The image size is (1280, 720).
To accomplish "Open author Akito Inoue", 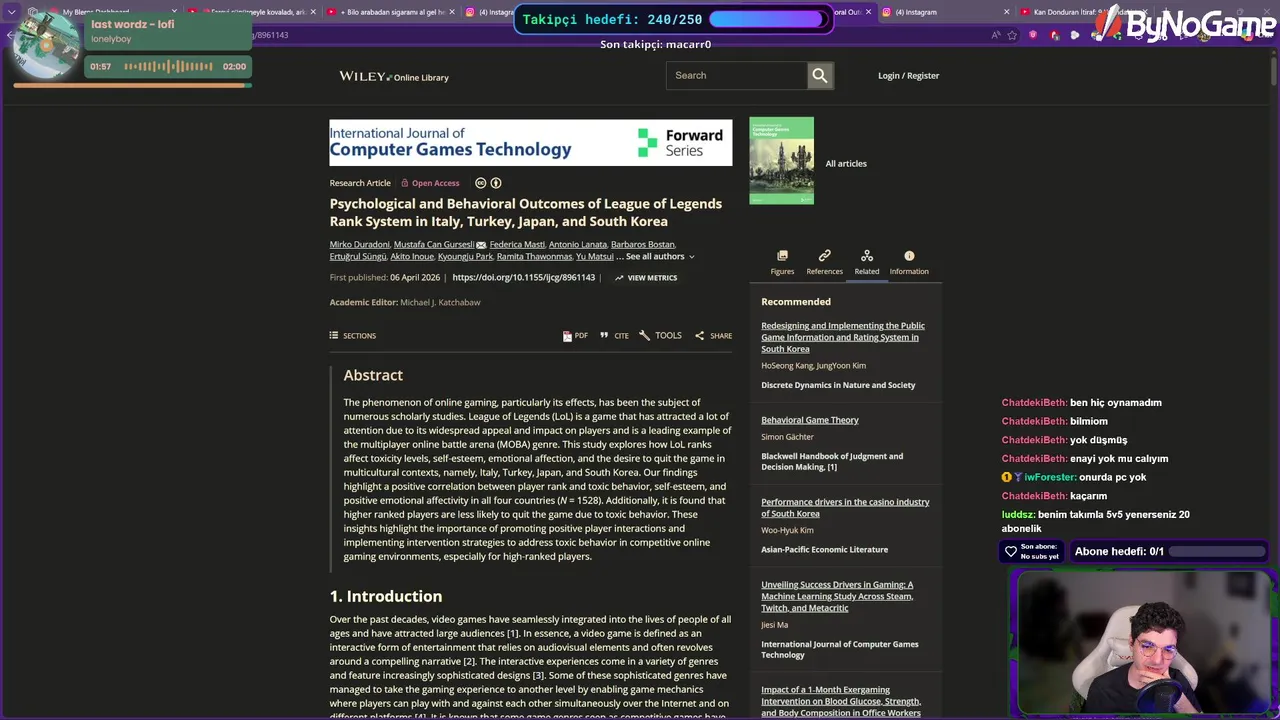I will point(412,257).
